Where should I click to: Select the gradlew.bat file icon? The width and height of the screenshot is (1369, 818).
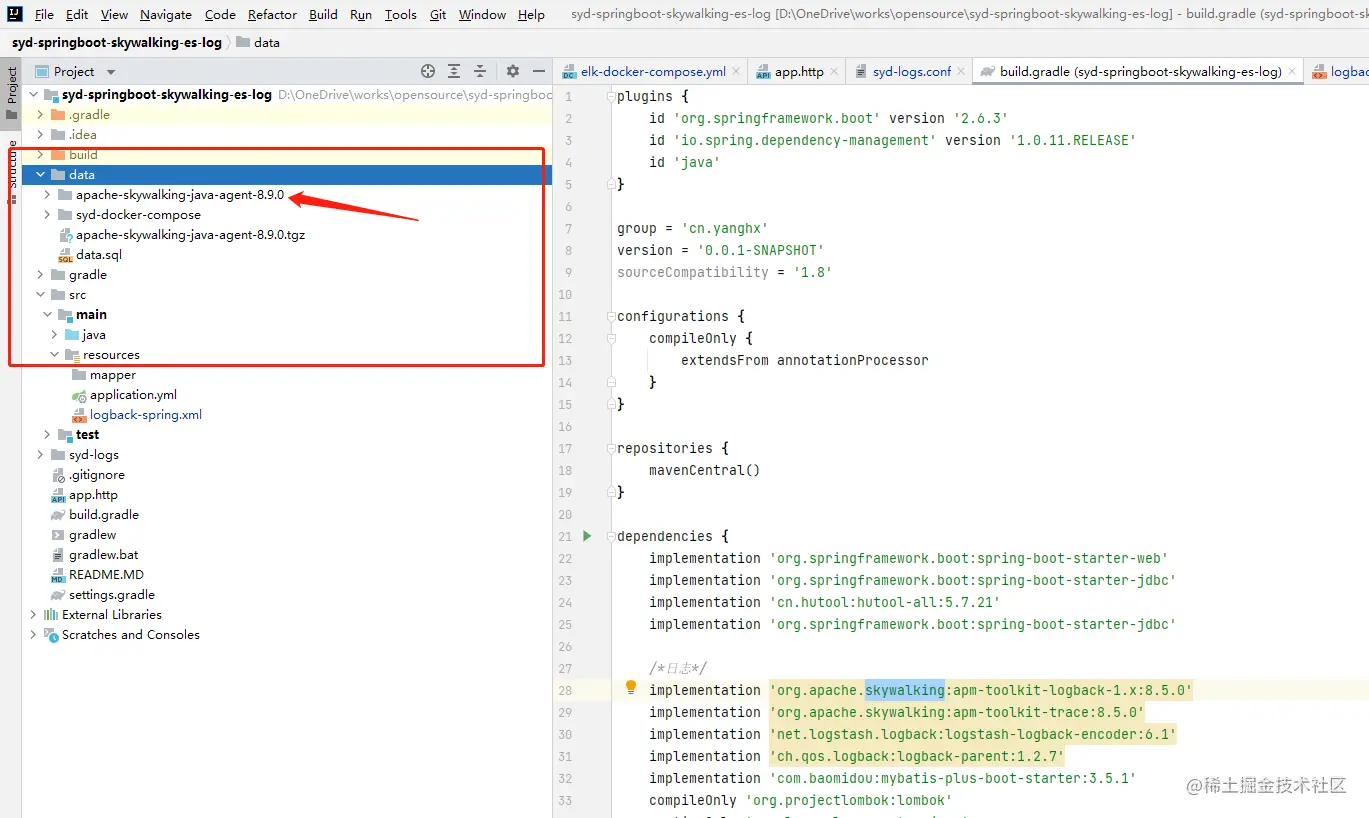[59, 555]
